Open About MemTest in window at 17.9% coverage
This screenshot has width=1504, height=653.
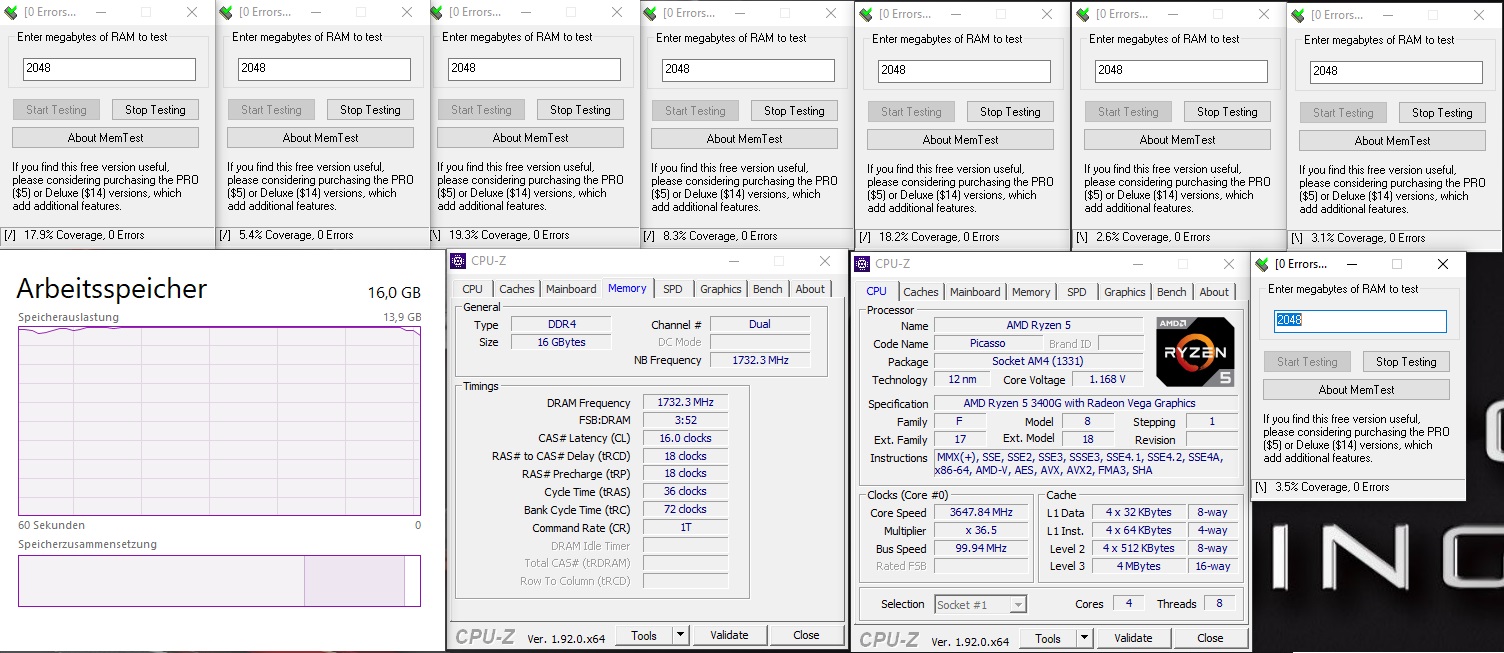click(105, 138)
